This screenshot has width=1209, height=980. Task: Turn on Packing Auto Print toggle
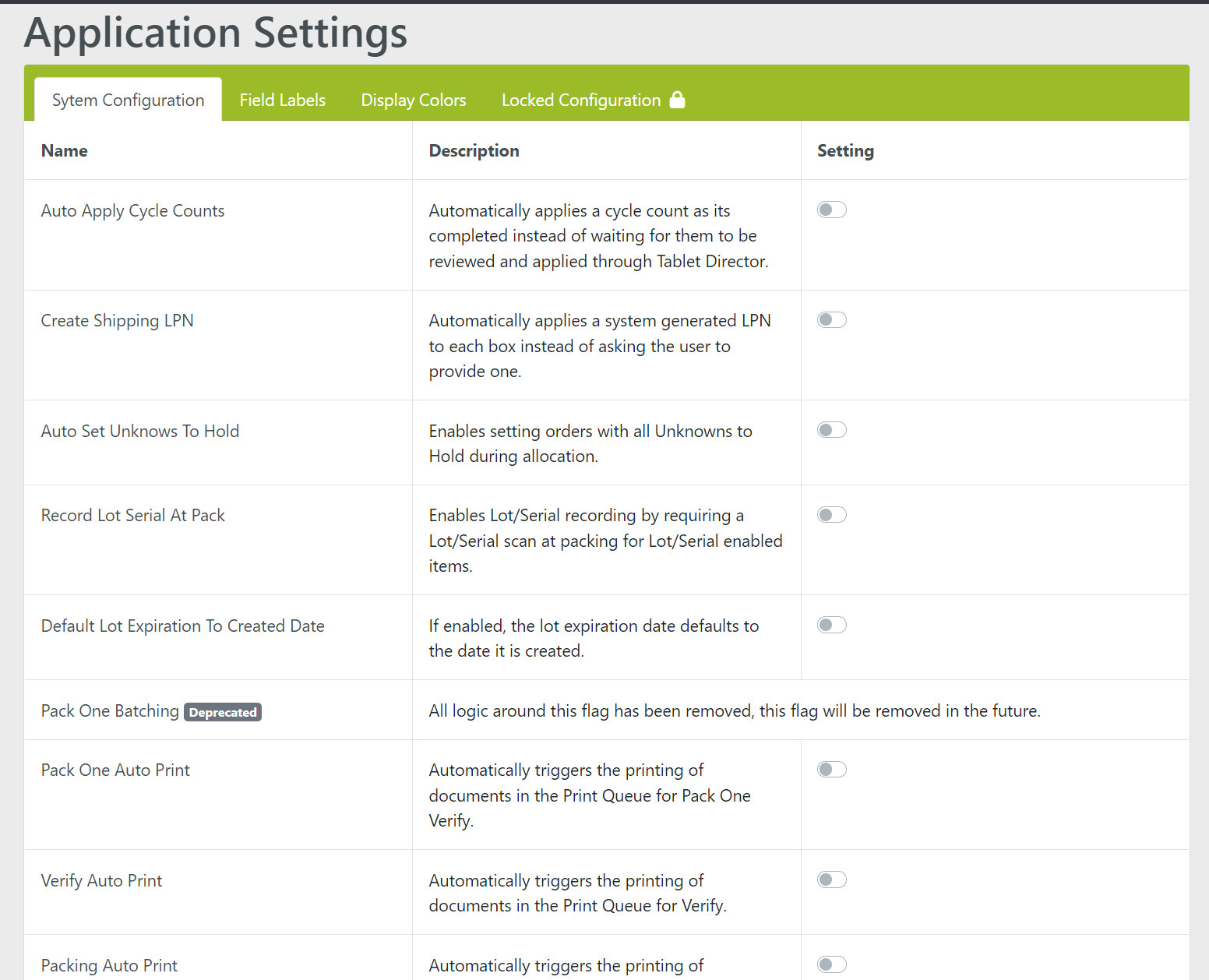pos(831,964)
